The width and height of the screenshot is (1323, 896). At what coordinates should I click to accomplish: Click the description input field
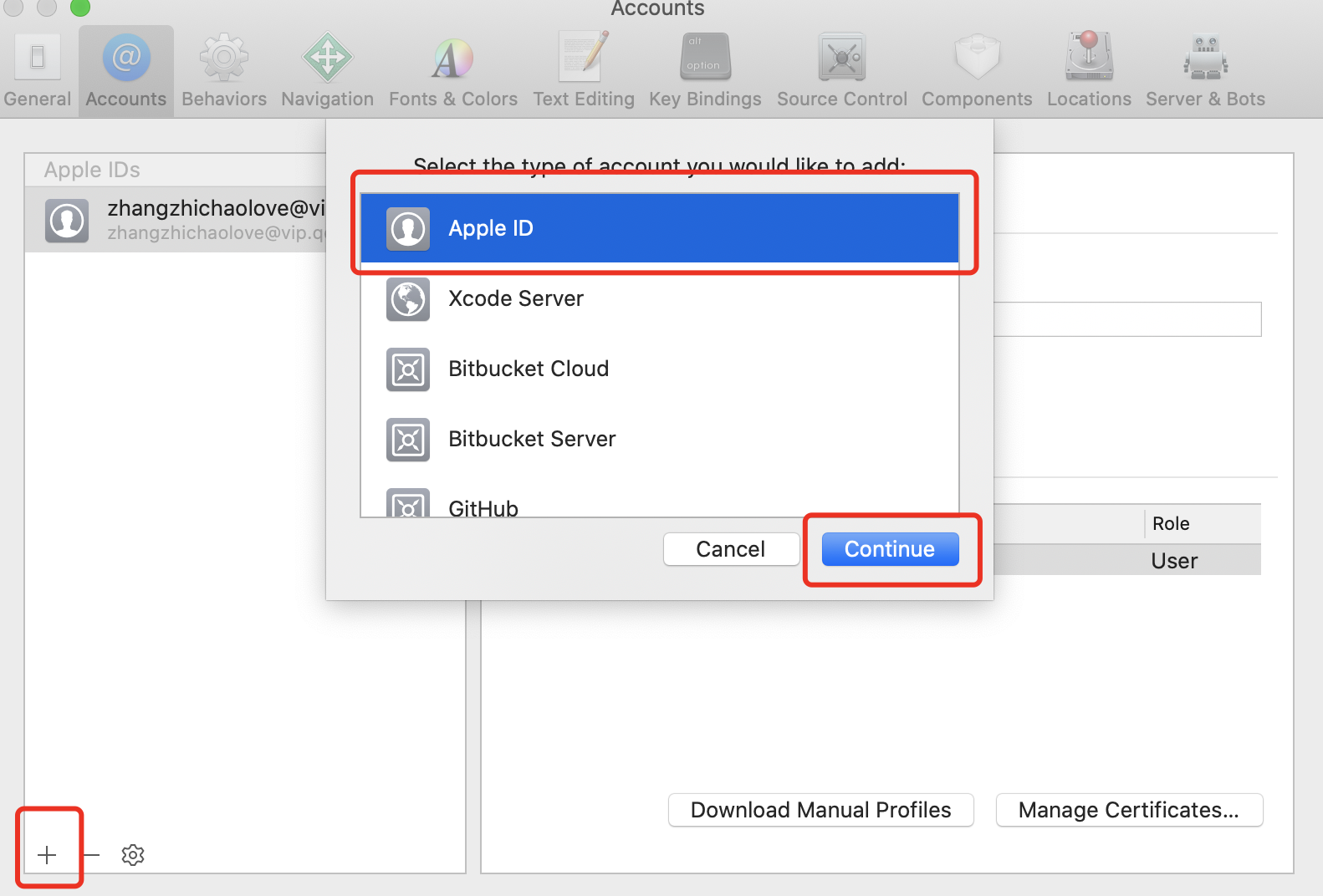point(1127,319)
